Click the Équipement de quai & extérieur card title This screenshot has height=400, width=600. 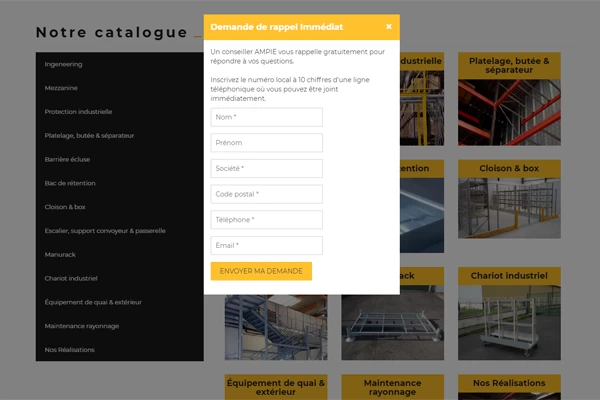pos(276,387)
